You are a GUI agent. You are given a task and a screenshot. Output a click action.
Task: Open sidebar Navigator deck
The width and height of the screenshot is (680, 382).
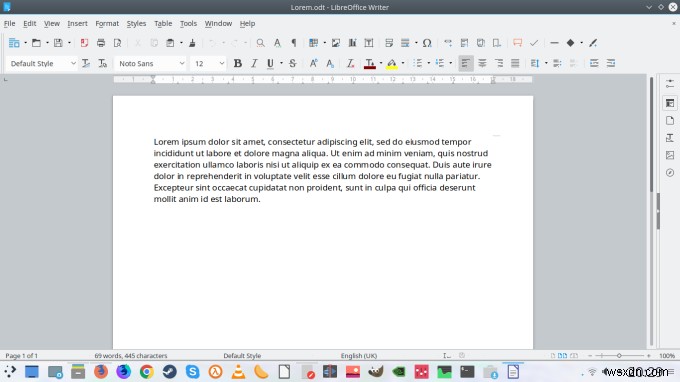[x=670, y=173]
